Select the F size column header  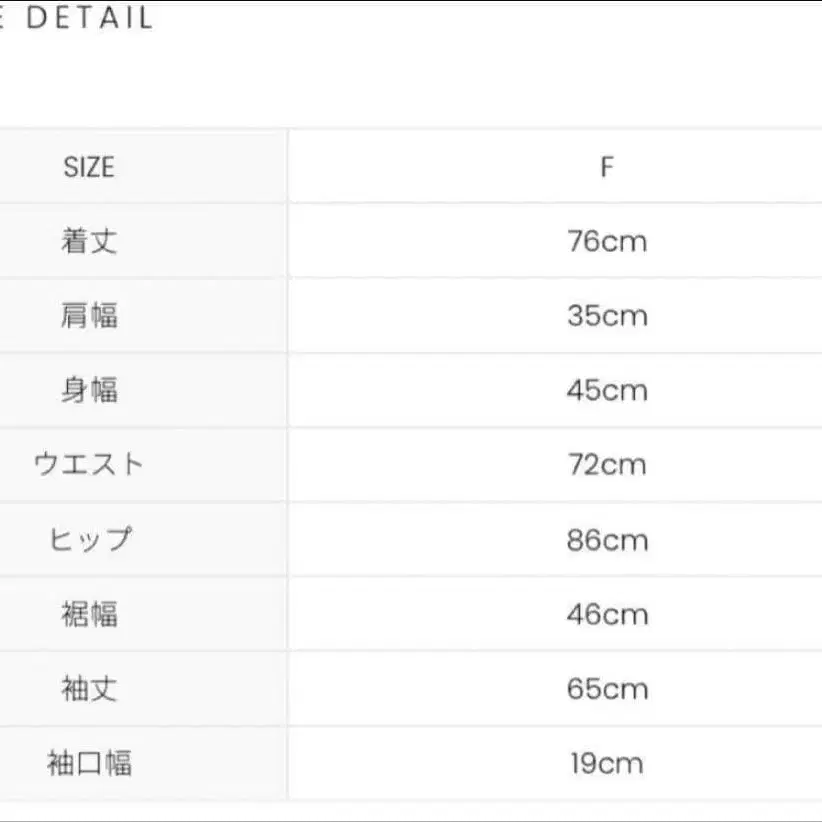606,167
